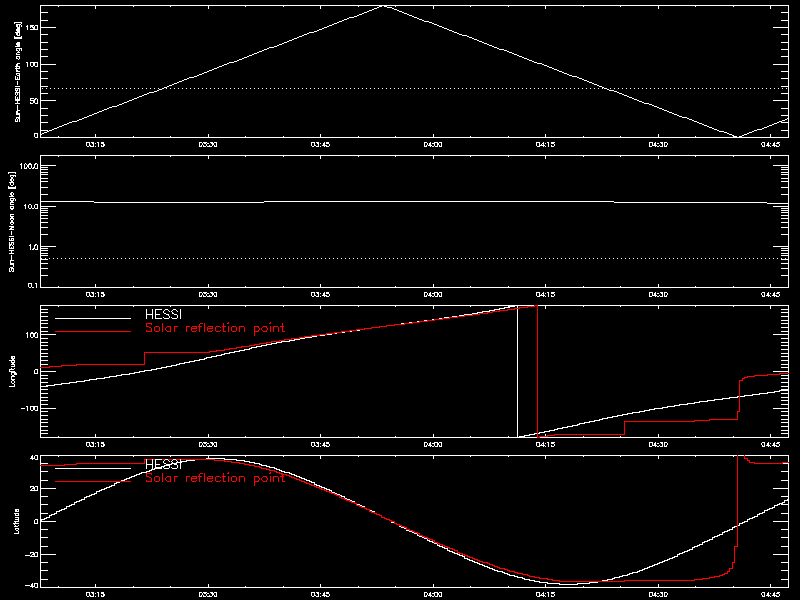Click the 100 tick label on Earth angle plot

click(33, 64)
